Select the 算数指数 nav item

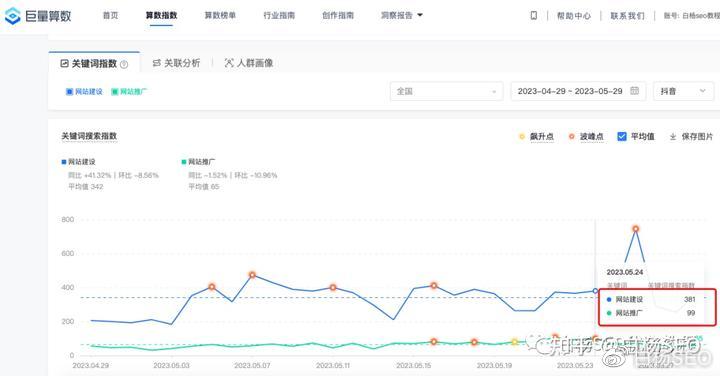click(161, 16)
